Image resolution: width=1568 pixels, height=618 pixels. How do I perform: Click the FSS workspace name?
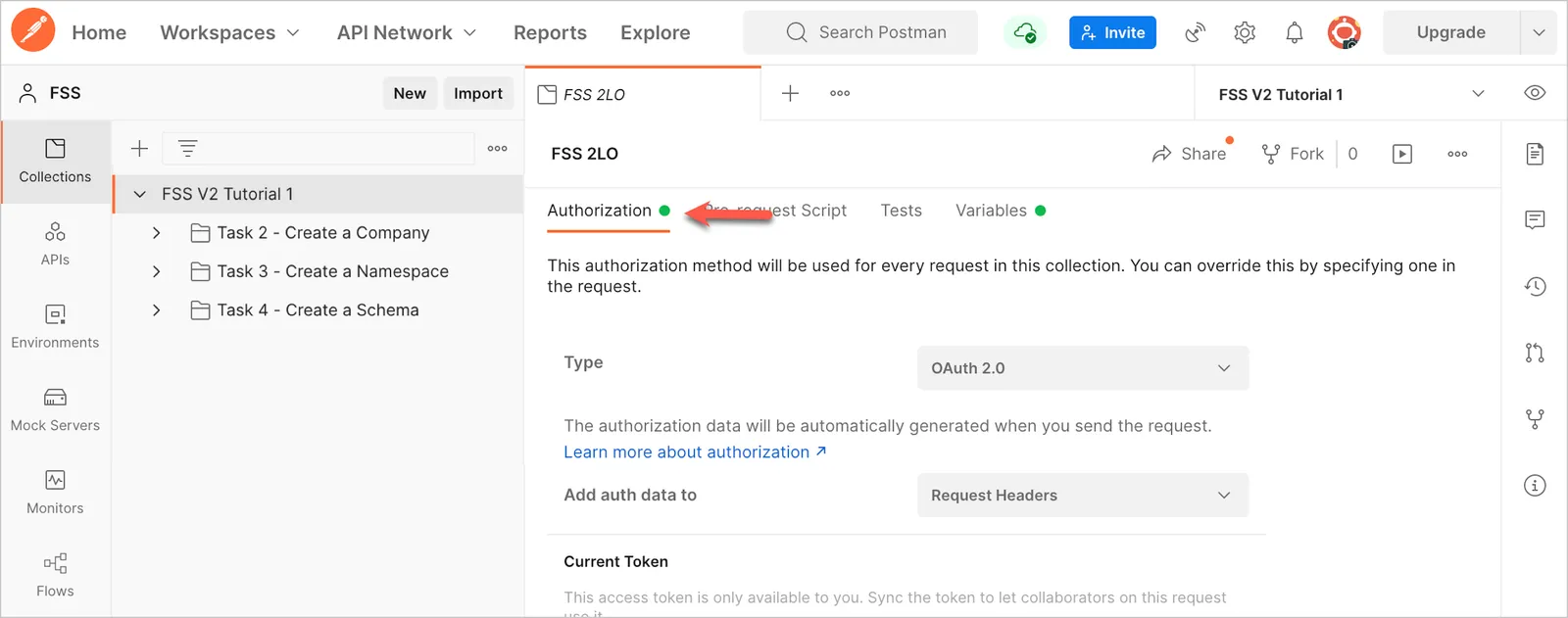pos(65,93)
